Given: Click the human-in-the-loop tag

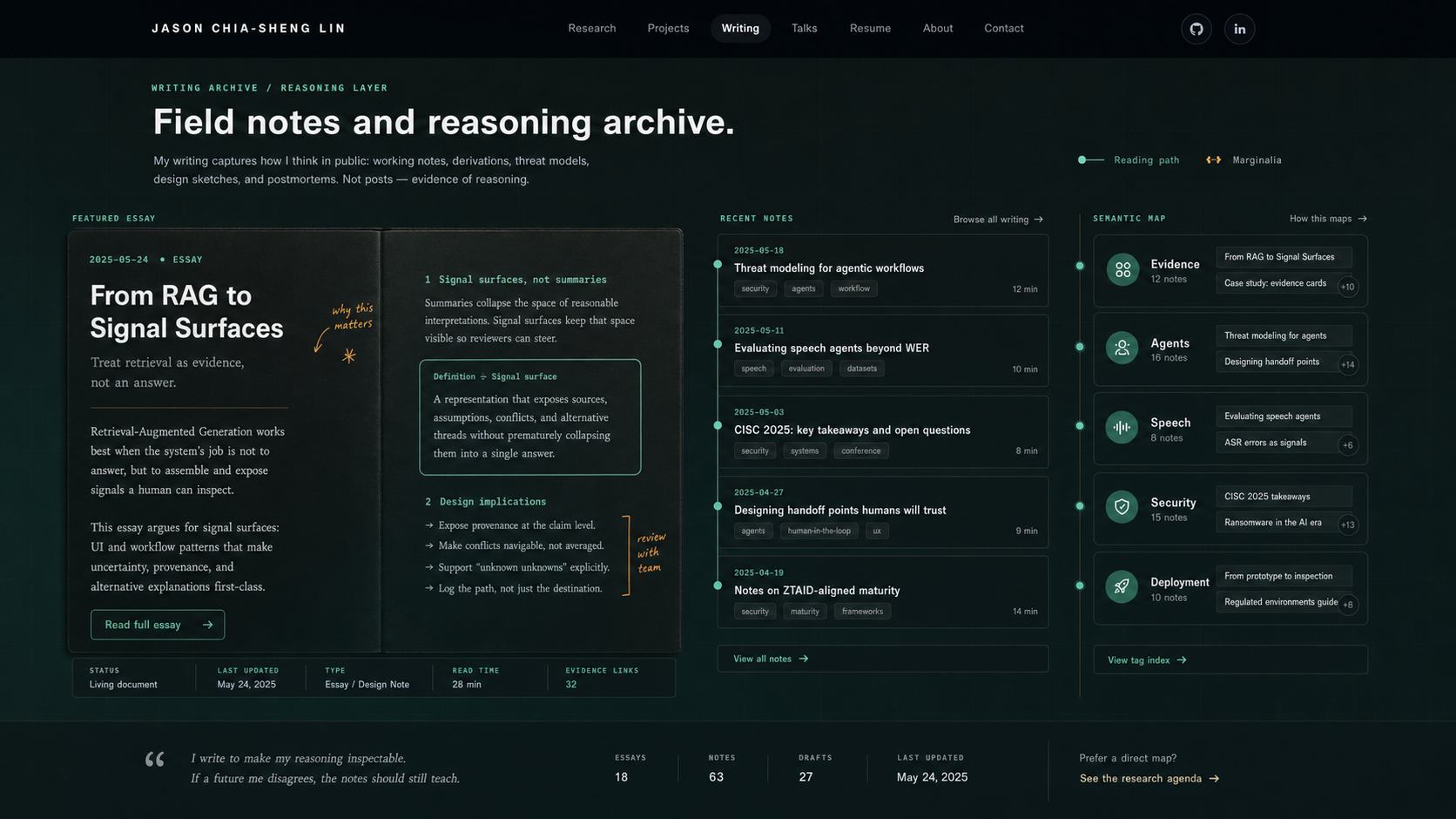Looking at the screenshot, I should click(819, 531).
